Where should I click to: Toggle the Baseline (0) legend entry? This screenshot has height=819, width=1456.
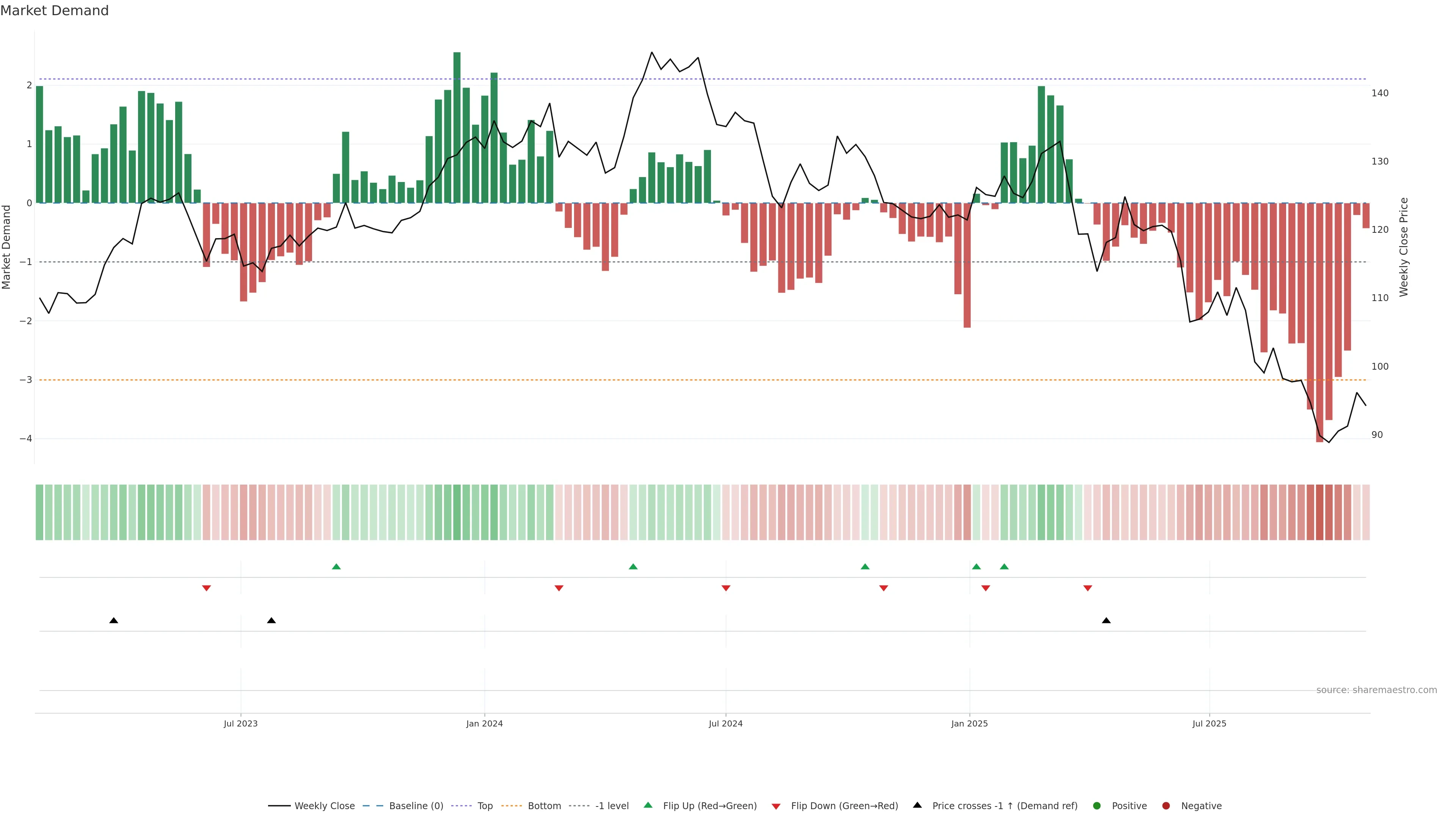pos(416,805)
